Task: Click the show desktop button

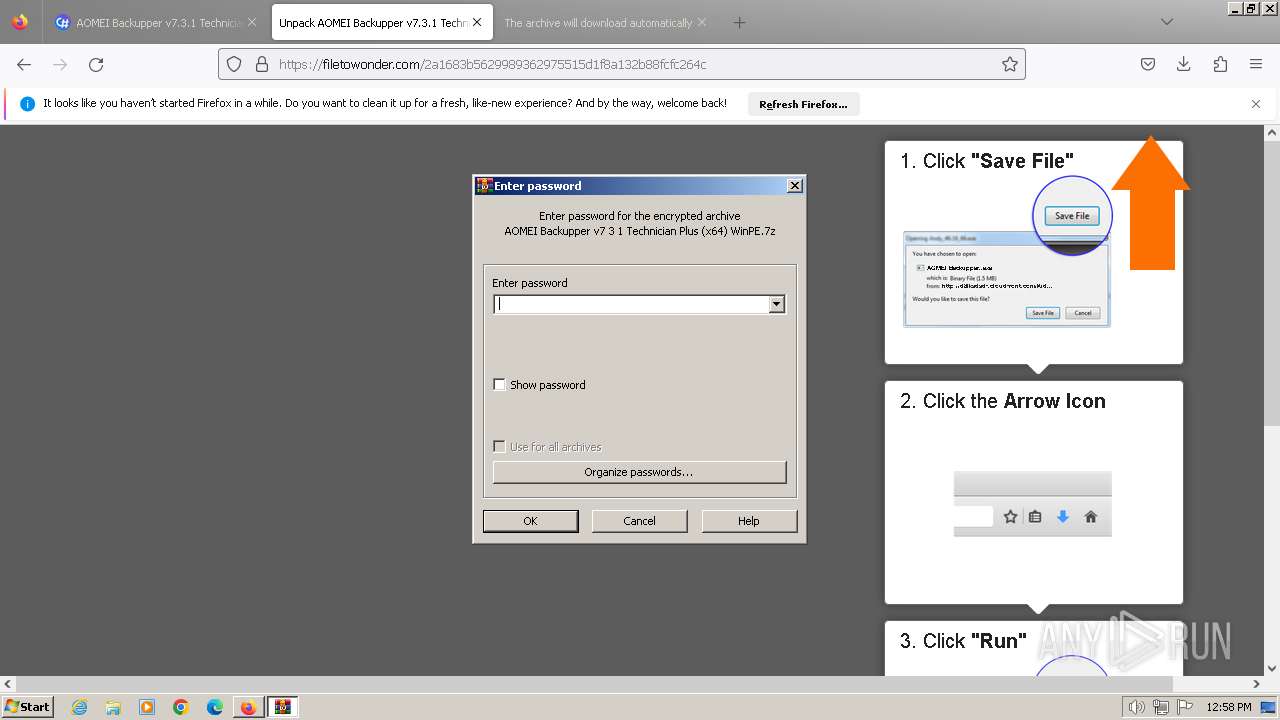Action: click(x=1268, y=707)
